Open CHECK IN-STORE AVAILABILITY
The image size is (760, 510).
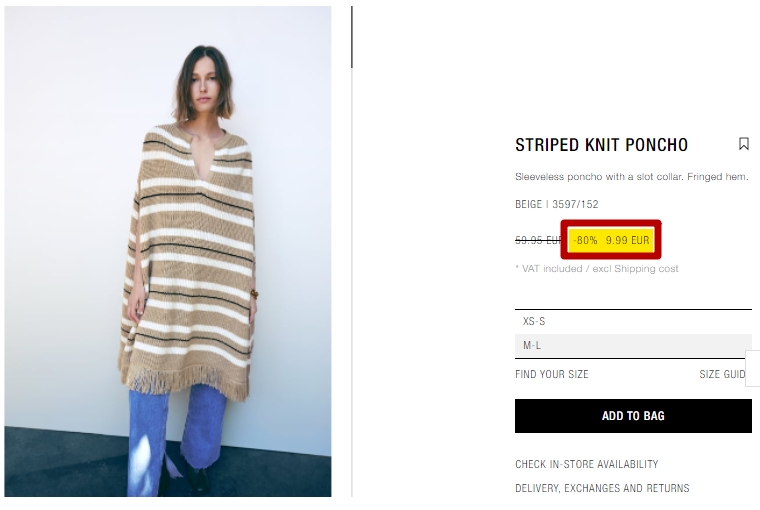586,464
